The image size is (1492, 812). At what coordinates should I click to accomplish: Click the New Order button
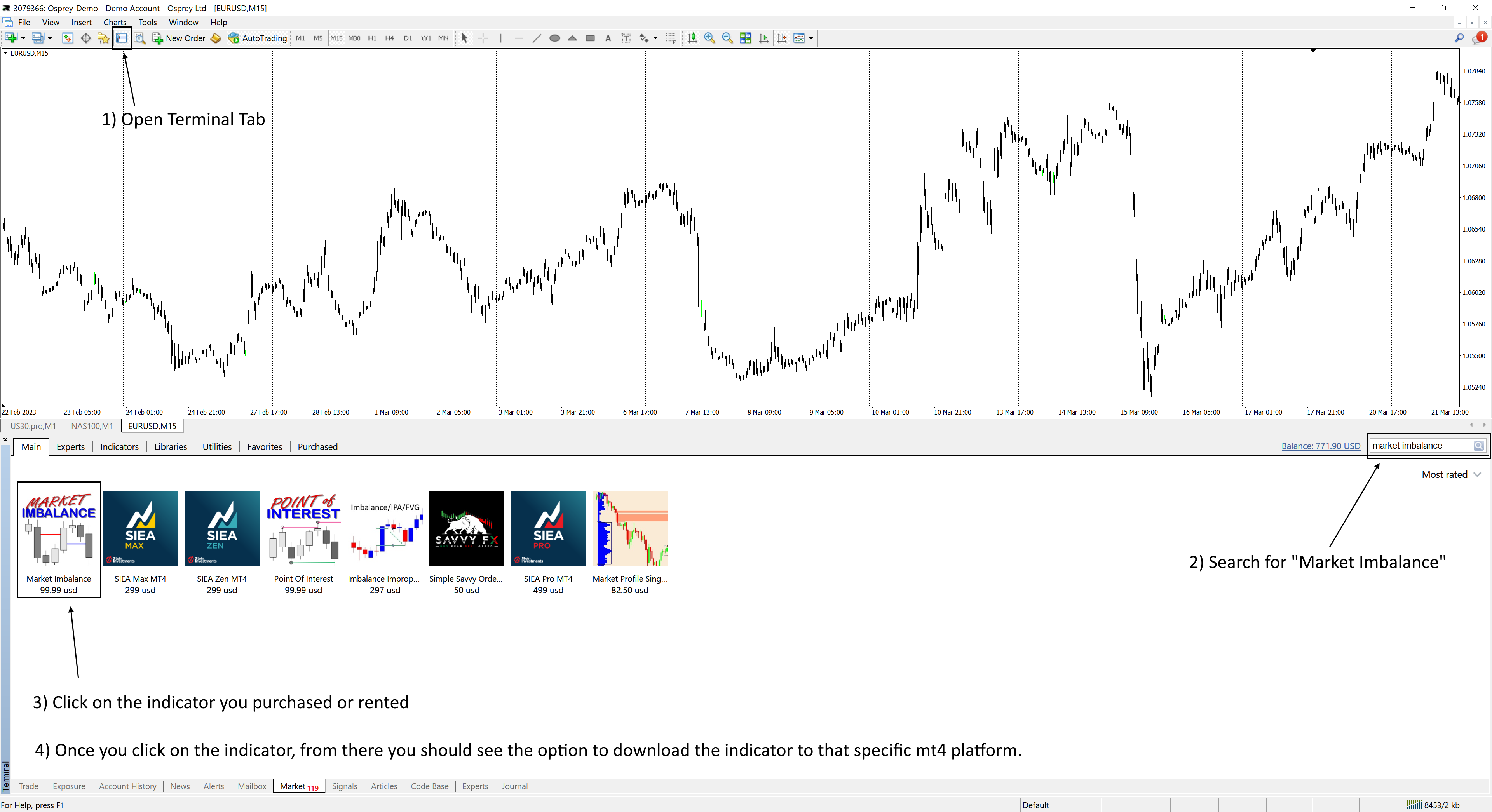click(x=178, y=38)
